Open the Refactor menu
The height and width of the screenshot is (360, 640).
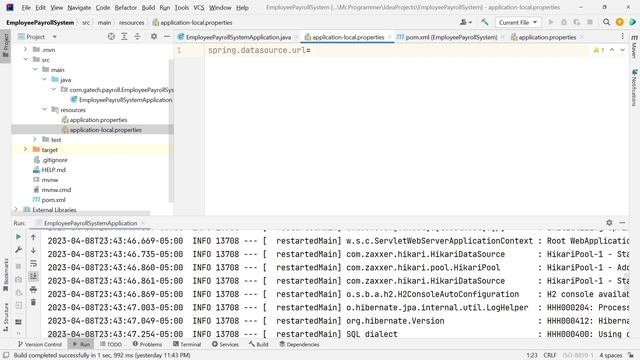[x=125, y=7]
